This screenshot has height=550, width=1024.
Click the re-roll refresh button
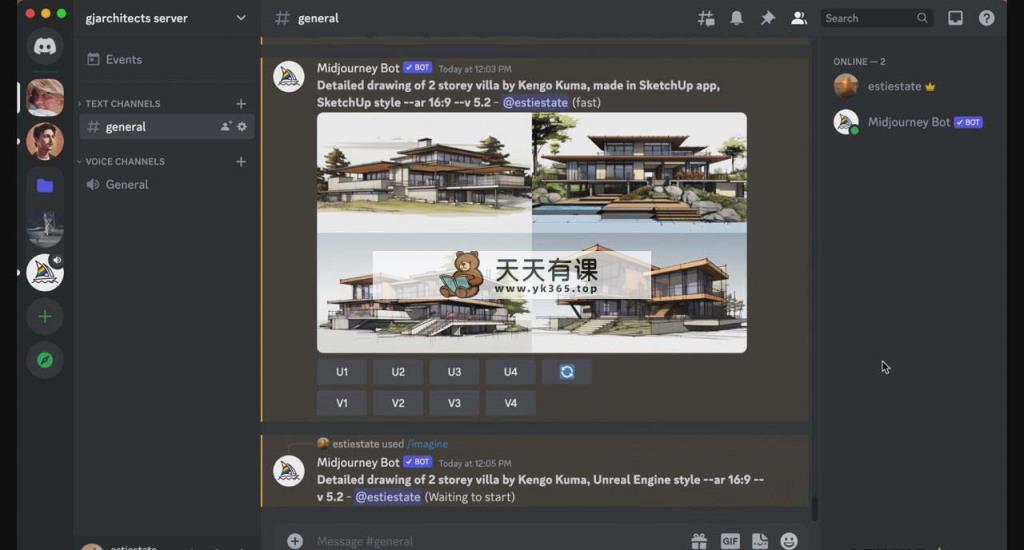[567, 372]
